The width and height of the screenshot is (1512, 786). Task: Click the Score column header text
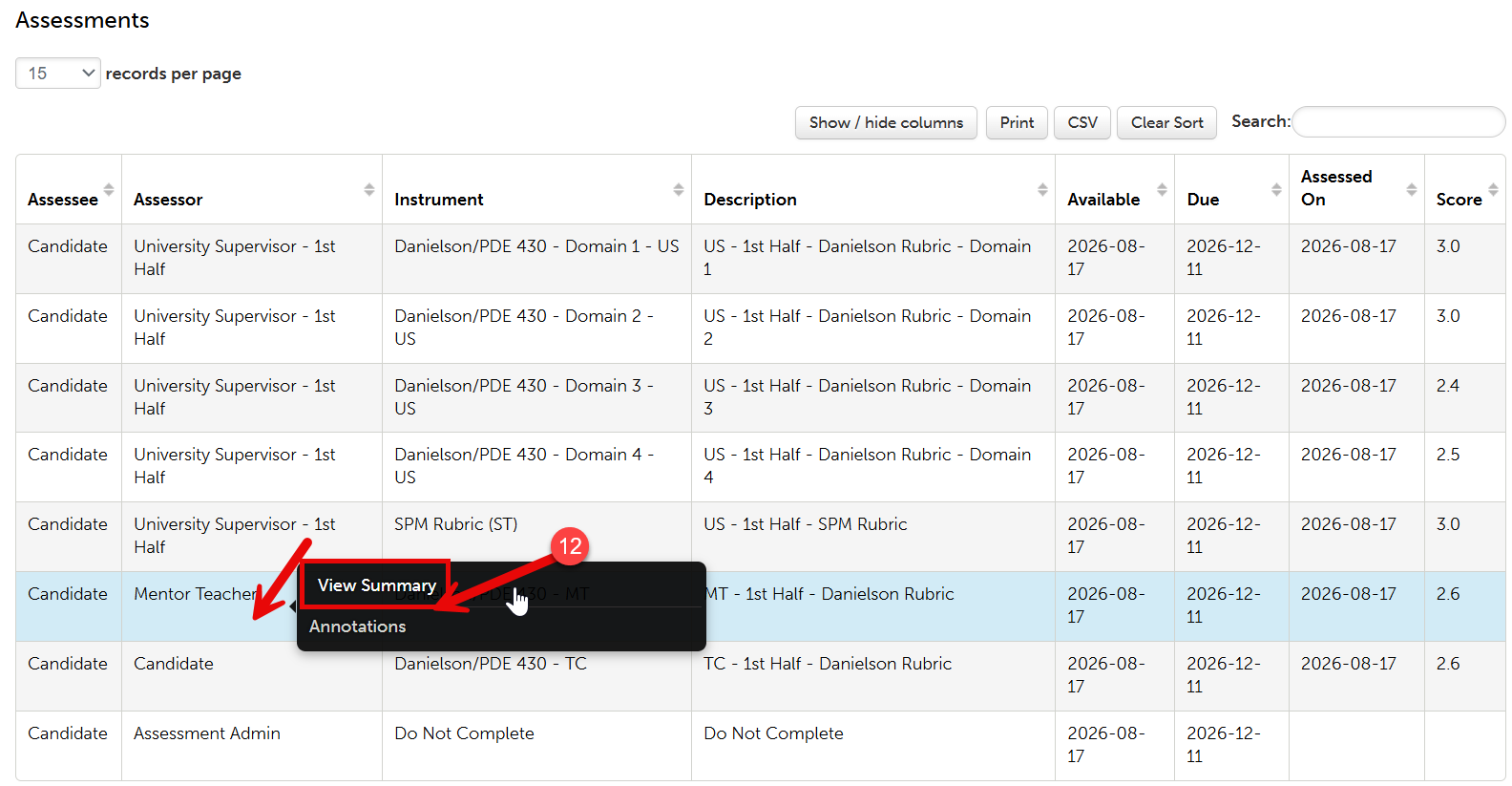pyautogui.click(x=1459, y=200)
